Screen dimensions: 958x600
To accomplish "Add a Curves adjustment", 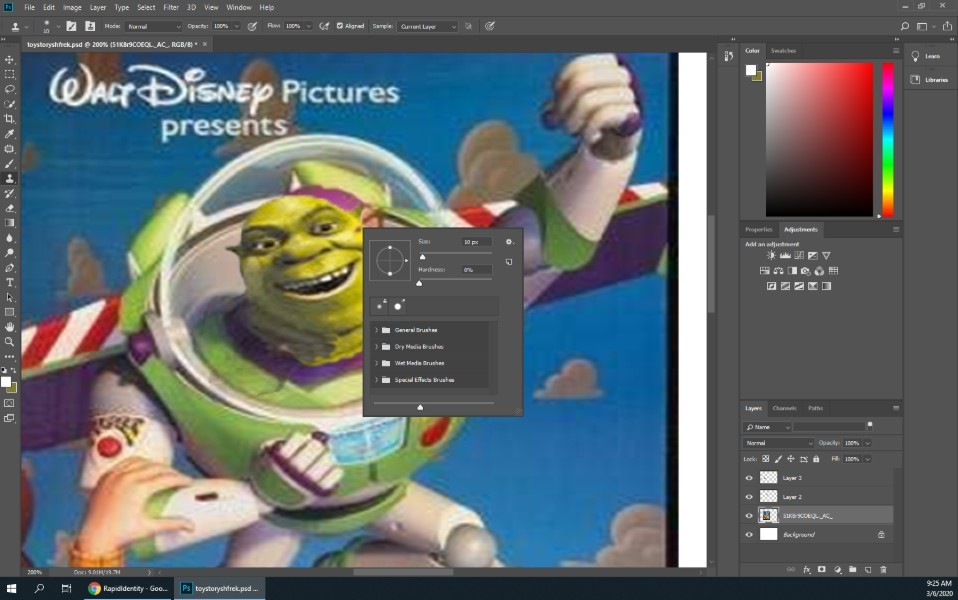I will coord(799,255).
